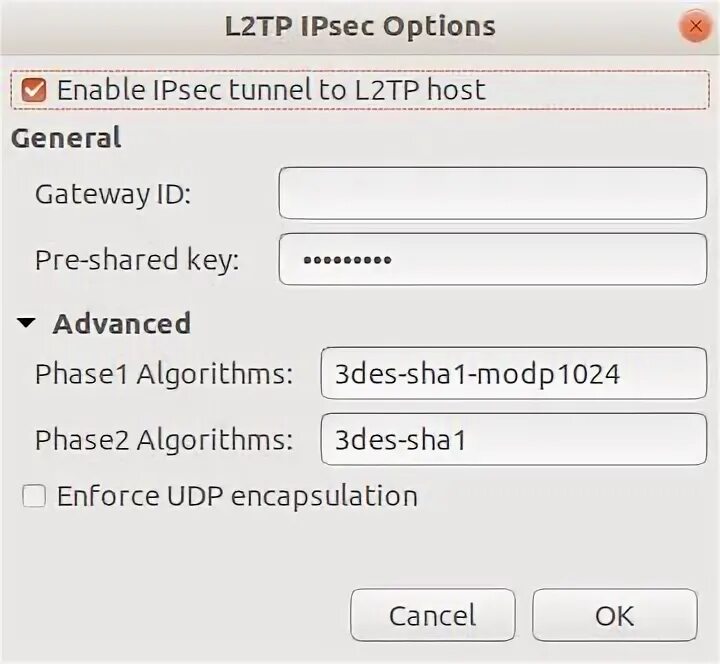Tick the Enforce UDP encapsulation checkbox
Viewport: 720px width, 664px height.
coord(34,496)
